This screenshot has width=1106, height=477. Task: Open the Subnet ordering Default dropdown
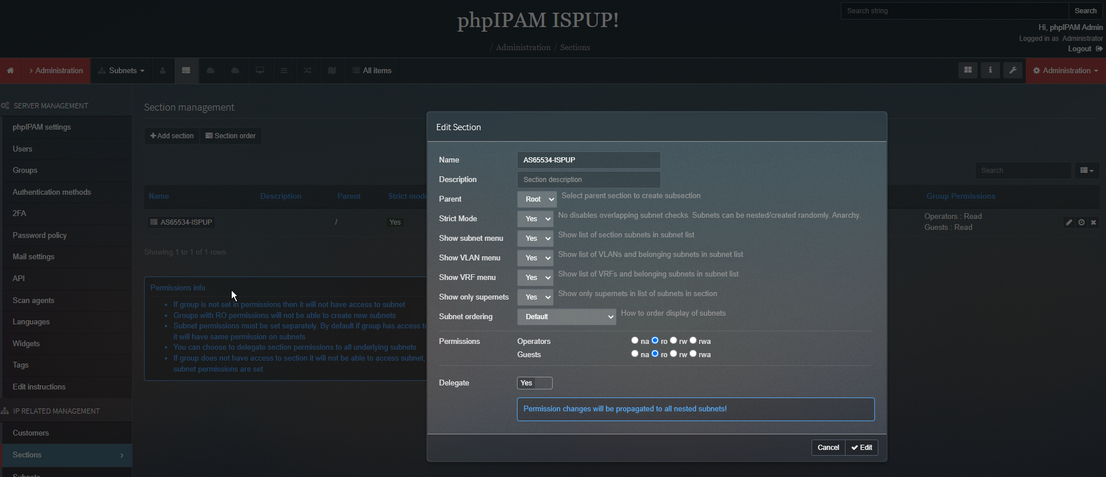click(x=566, y=317)
